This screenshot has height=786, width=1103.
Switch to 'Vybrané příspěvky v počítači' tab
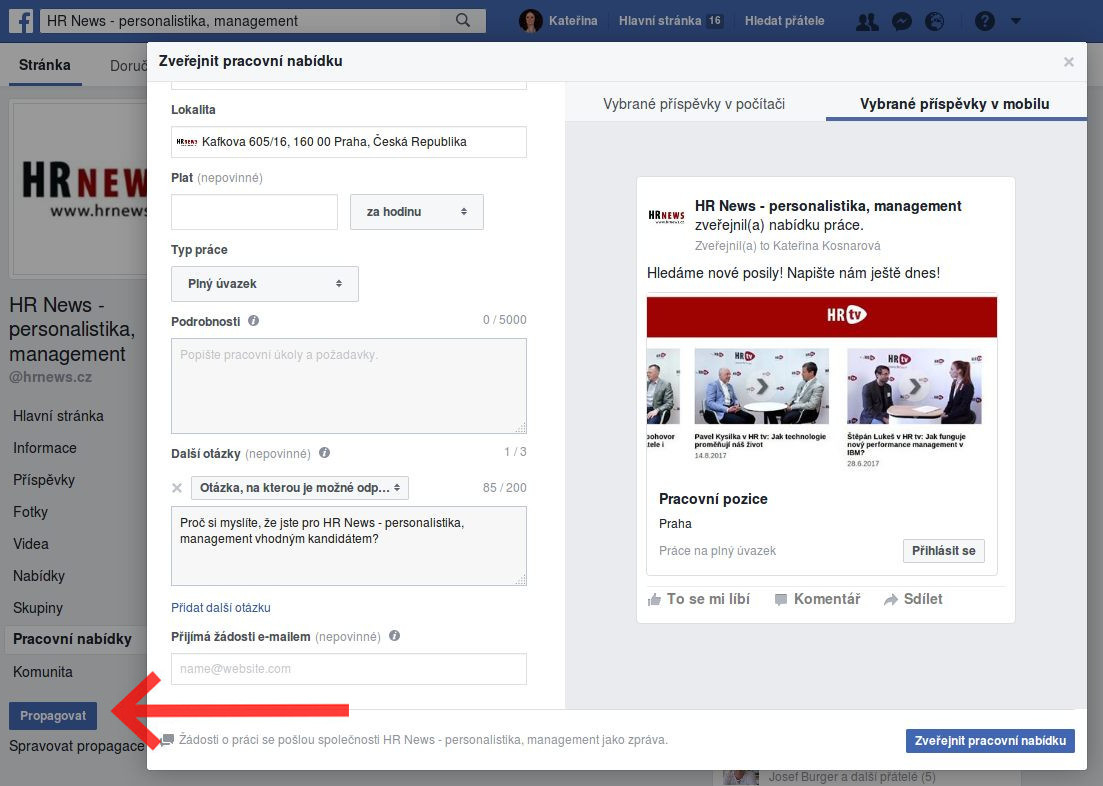[x=694, y=104]
